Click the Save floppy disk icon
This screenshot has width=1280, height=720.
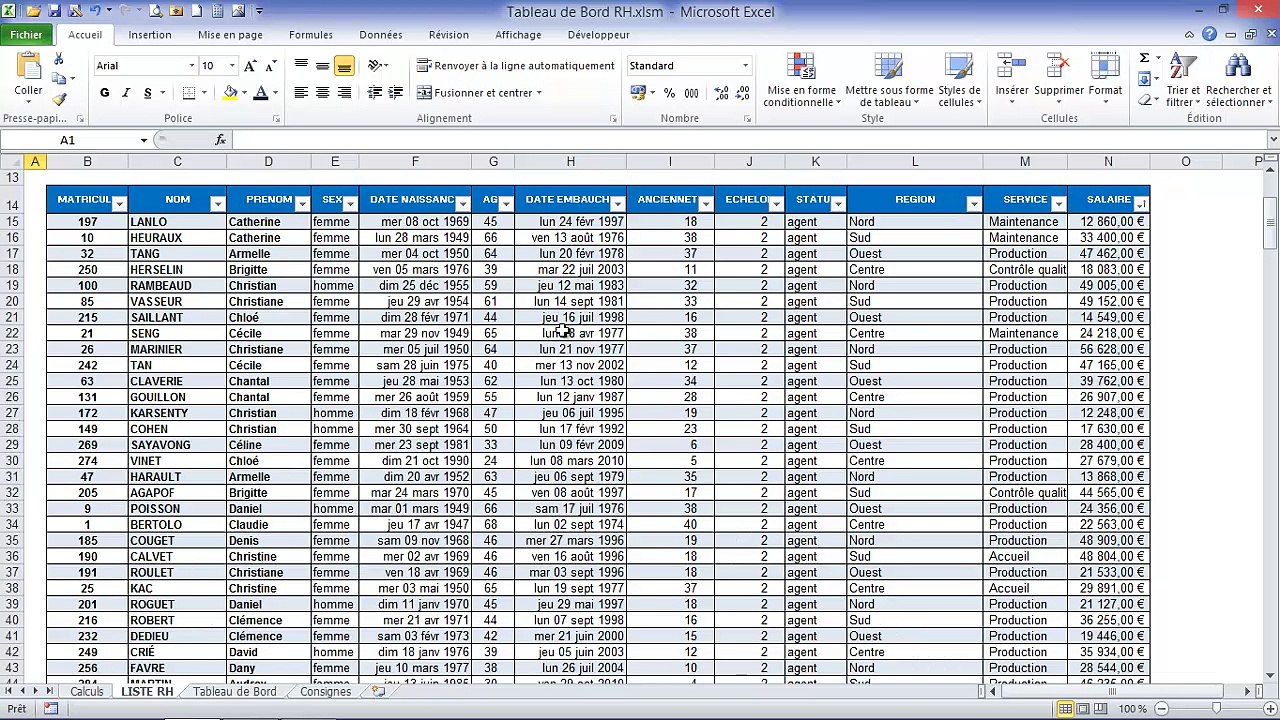click(55, 11)
